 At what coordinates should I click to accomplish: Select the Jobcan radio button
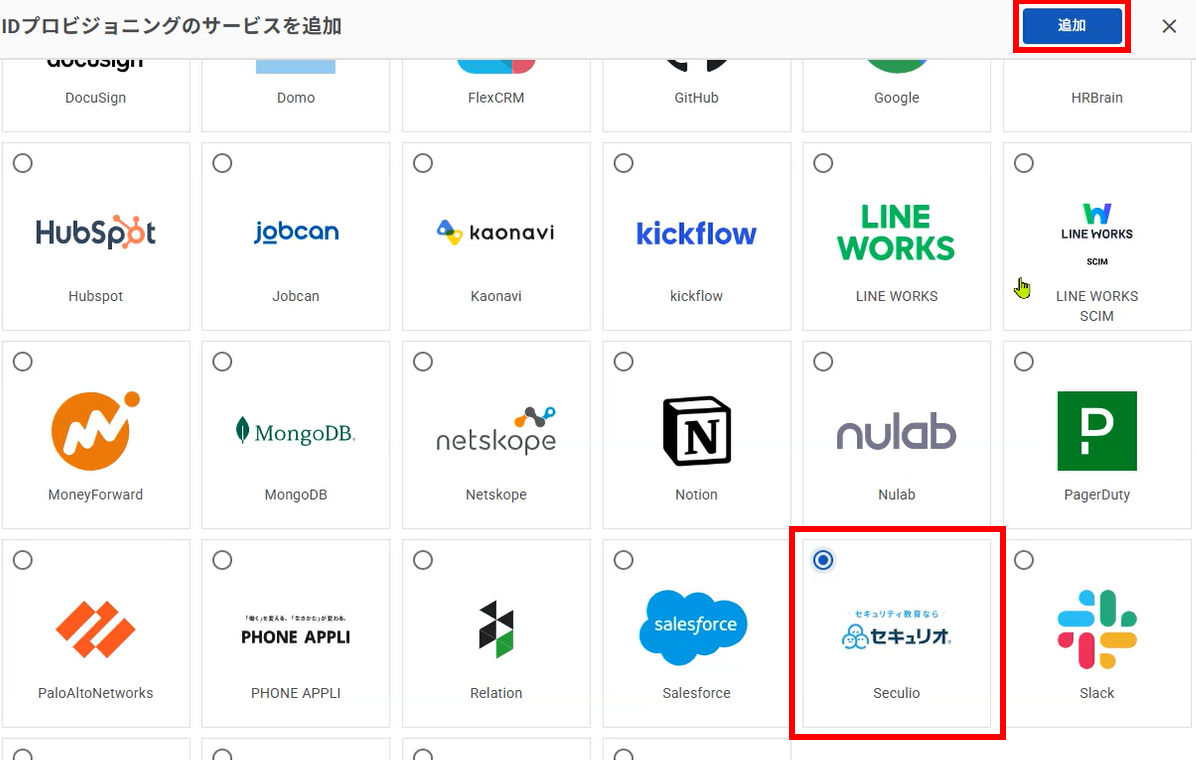(x=223, y=163)
